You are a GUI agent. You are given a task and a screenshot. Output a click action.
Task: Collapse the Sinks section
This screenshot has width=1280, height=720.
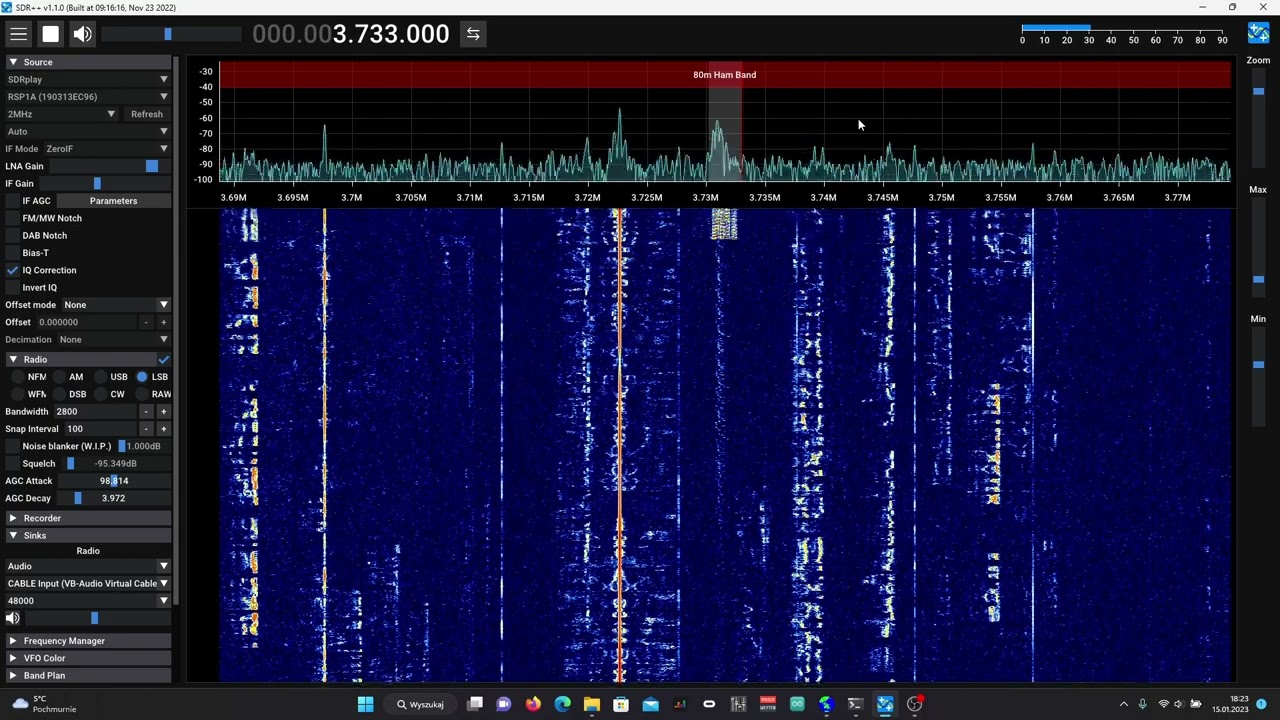point(88,536)
